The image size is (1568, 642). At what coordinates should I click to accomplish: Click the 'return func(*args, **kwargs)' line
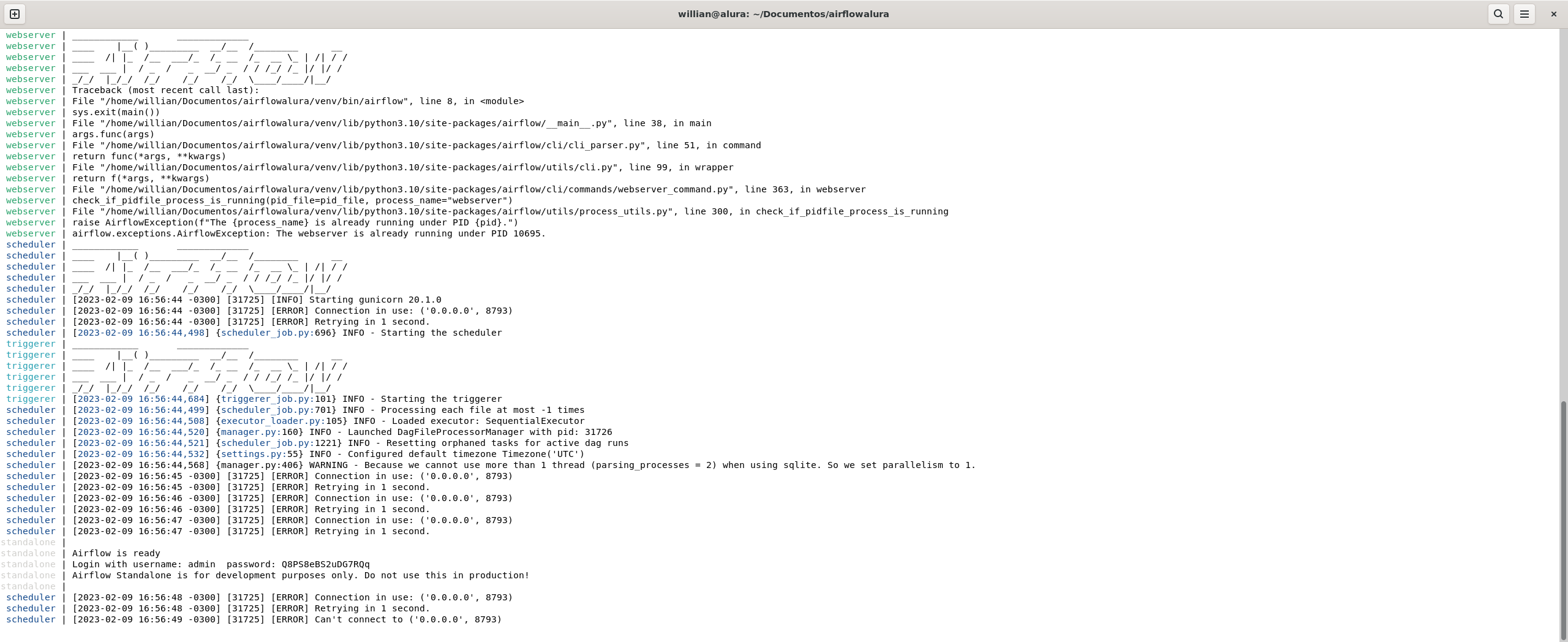click(149, 156)
